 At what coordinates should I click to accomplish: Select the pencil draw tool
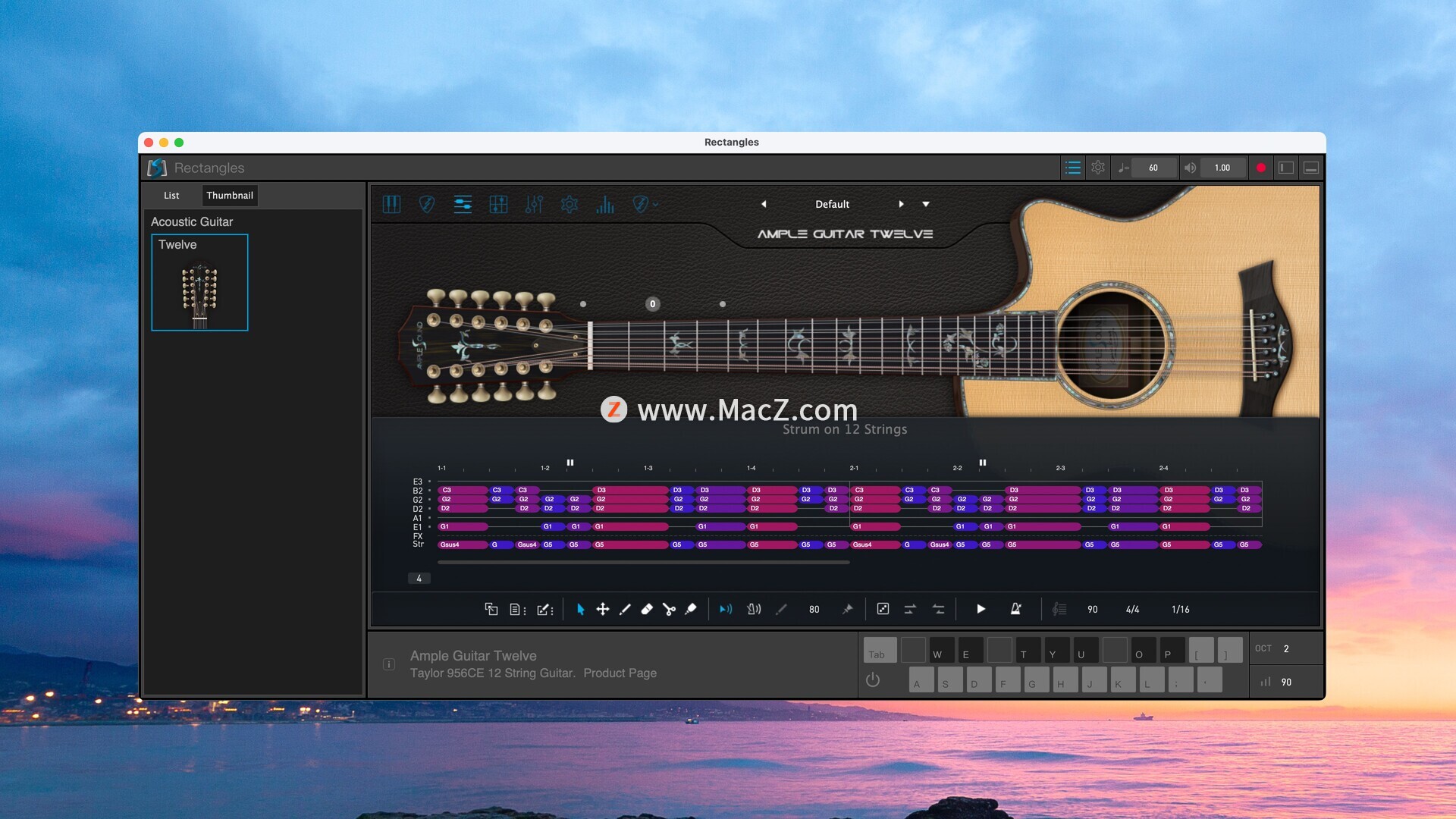tap(625, 609)
